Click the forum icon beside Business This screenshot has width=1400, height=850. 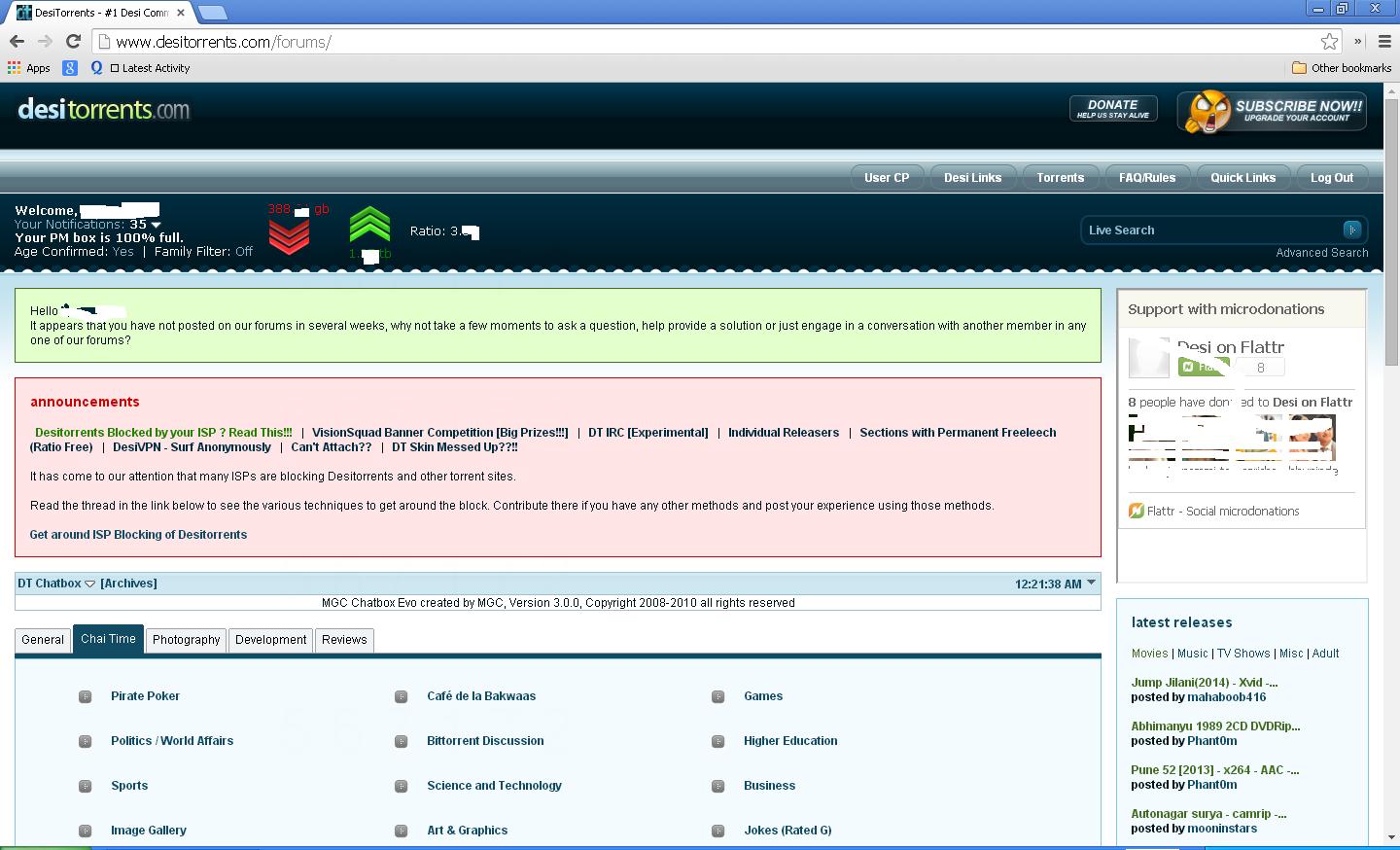click(717, 786)
